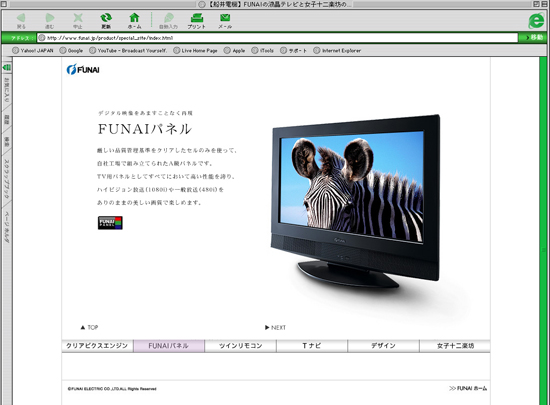Click the FUNAI logo at page top

tap(83, 69)
